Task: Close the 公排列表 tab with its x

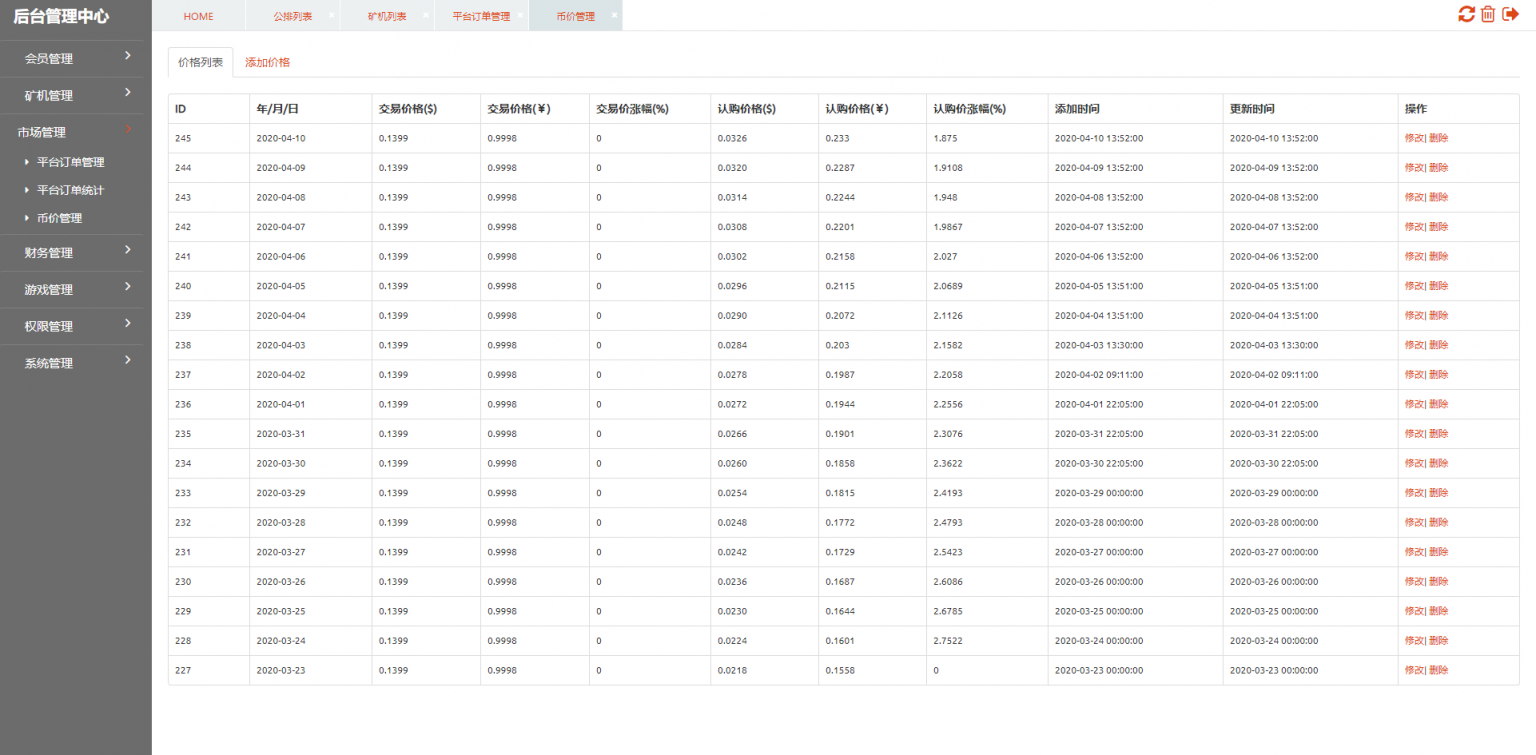Action: coord(331,15)
